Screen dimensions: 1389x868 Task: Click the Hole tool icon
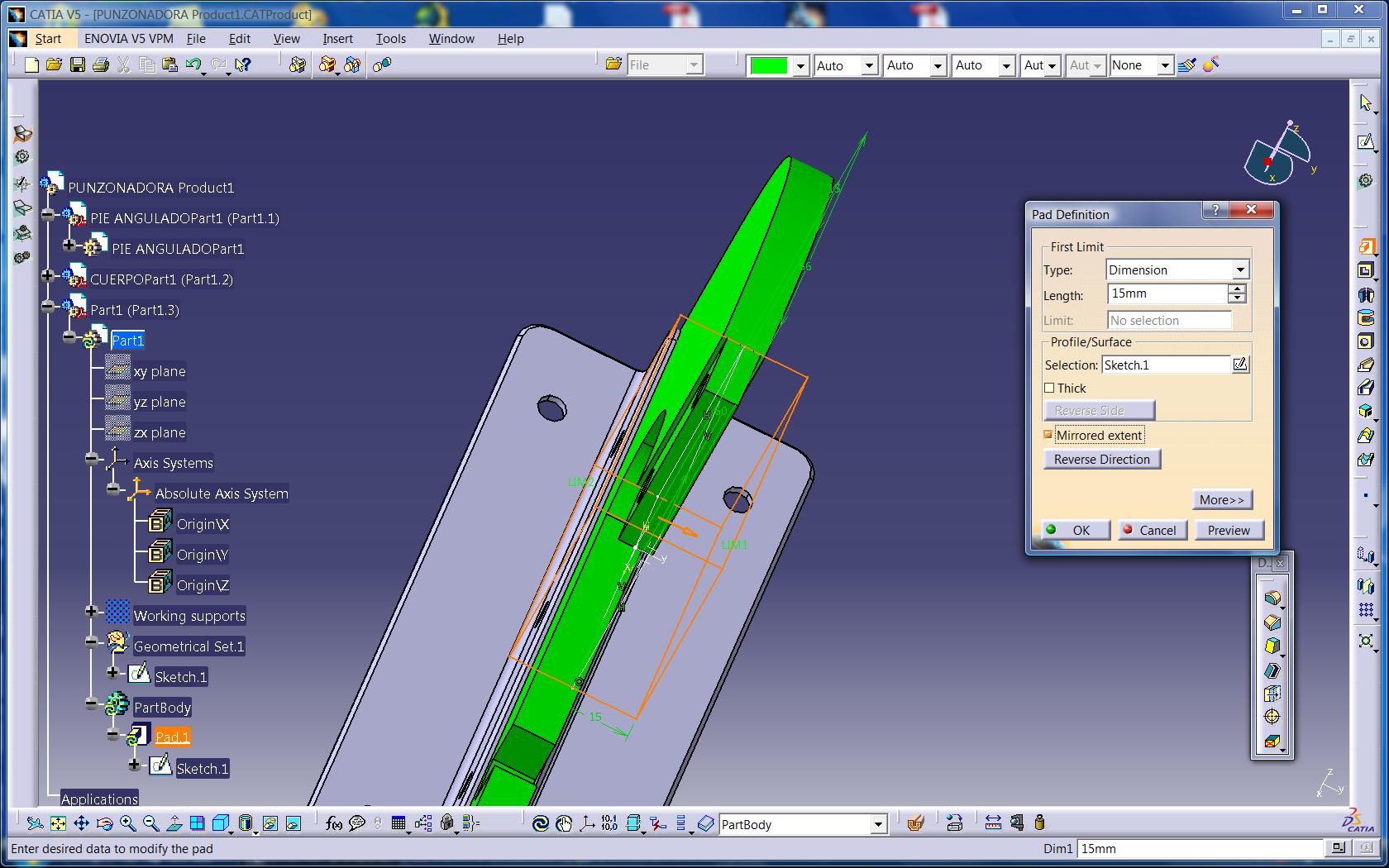1366,341
